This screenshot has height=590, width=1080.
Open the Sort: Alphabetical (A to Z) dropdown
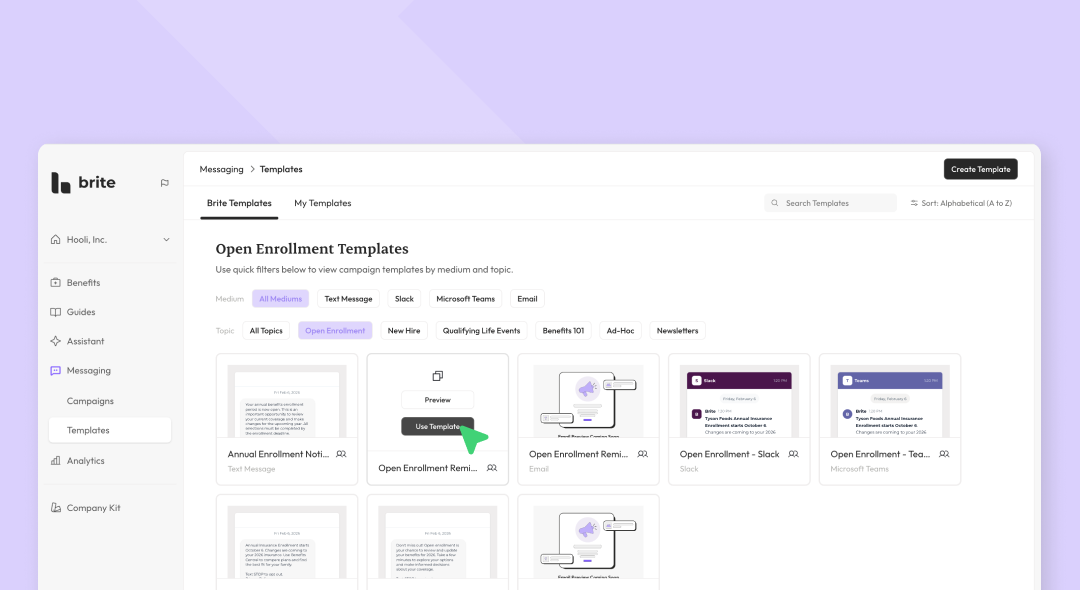960,203
